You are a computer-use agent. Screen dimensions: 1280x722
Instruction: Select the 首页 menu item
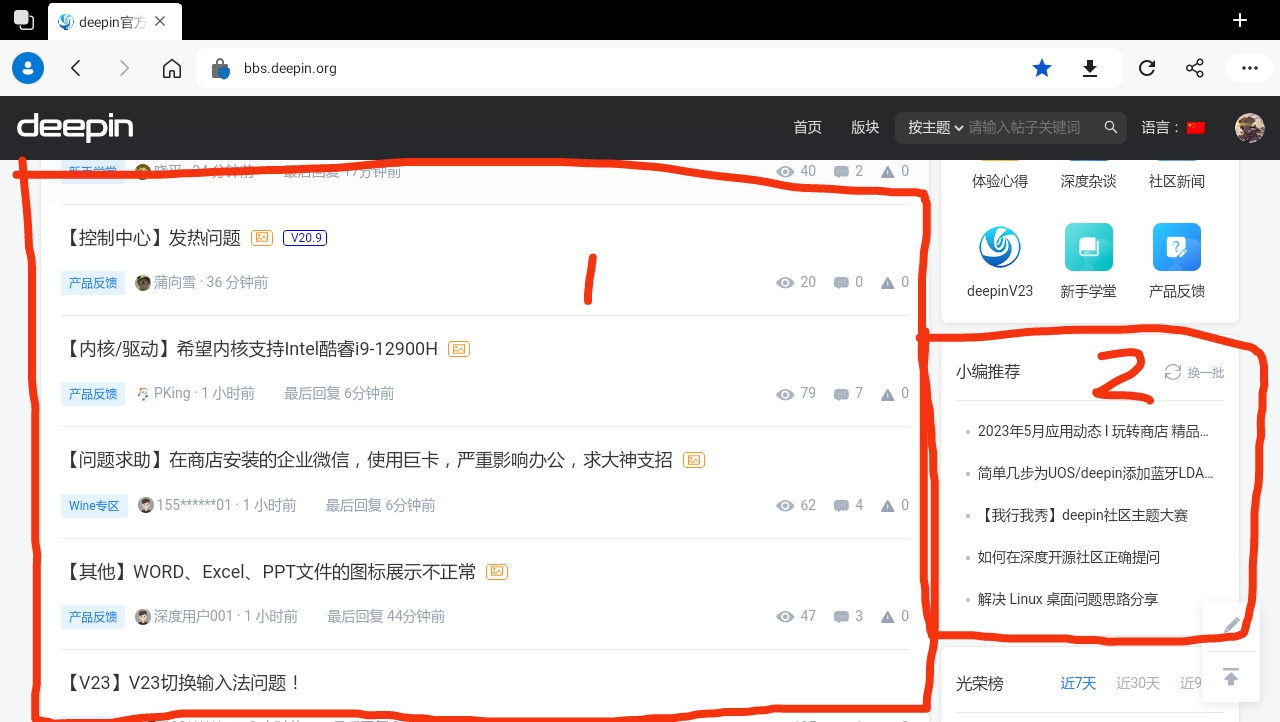pyautogui.click(x=807, y=127)
